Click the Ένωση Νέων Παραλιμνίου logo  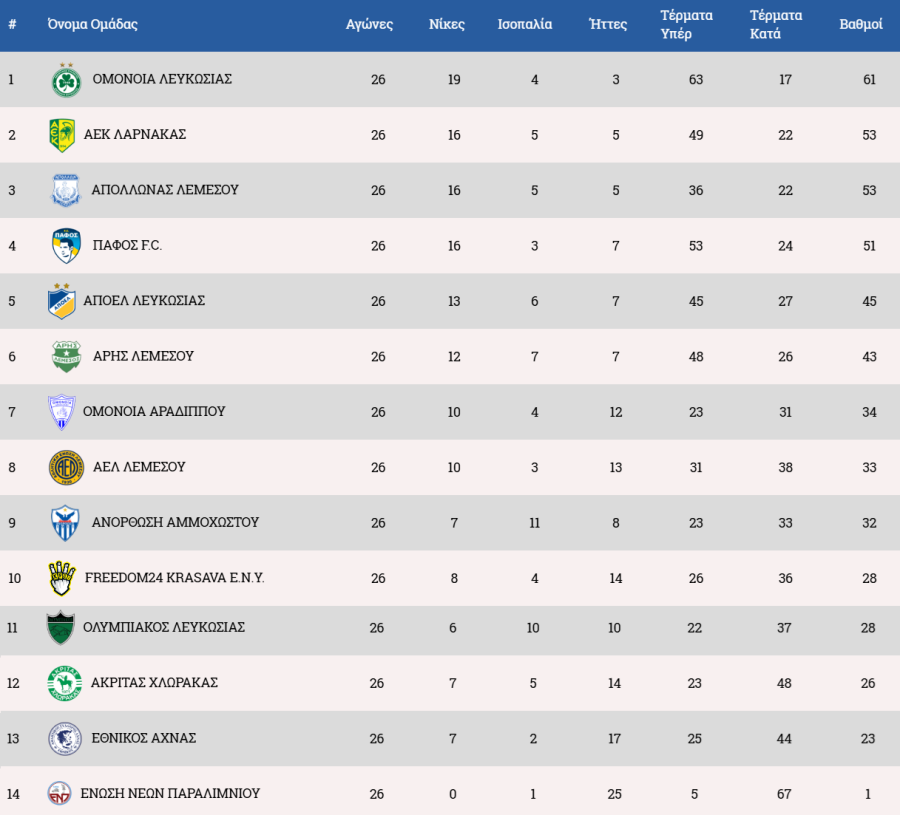[60, 794]
